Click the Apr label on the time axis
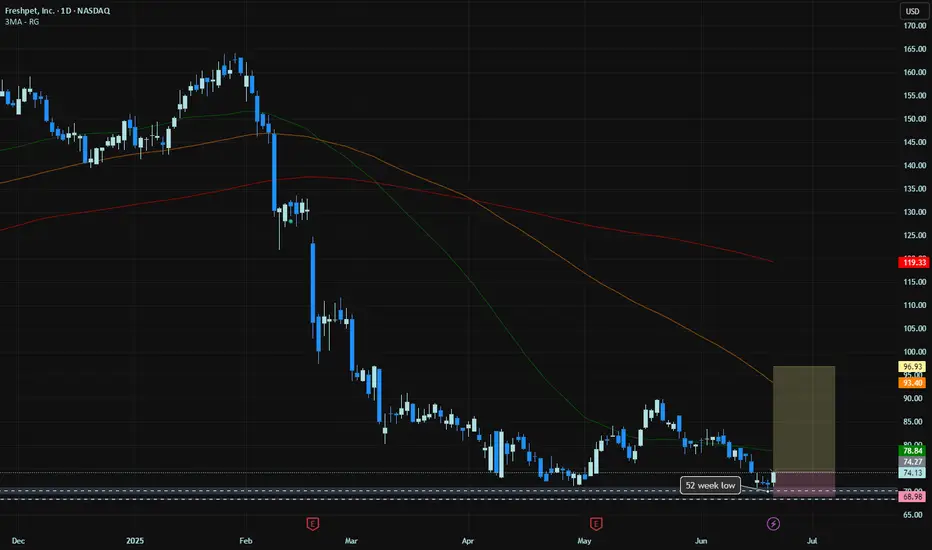This screenshot has width=932, height=550. click(468, 541)
